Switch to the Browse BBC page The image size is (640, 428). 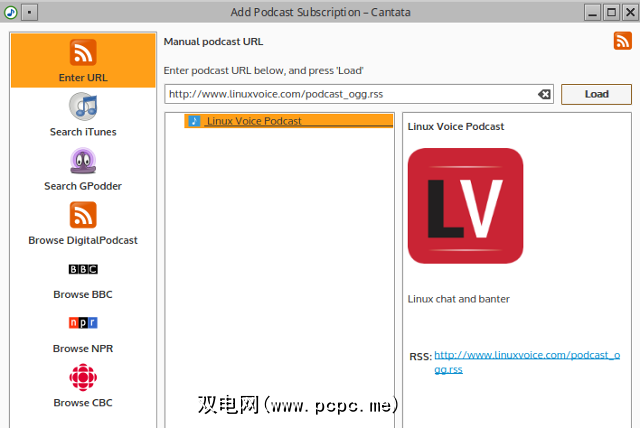point(83,294)
